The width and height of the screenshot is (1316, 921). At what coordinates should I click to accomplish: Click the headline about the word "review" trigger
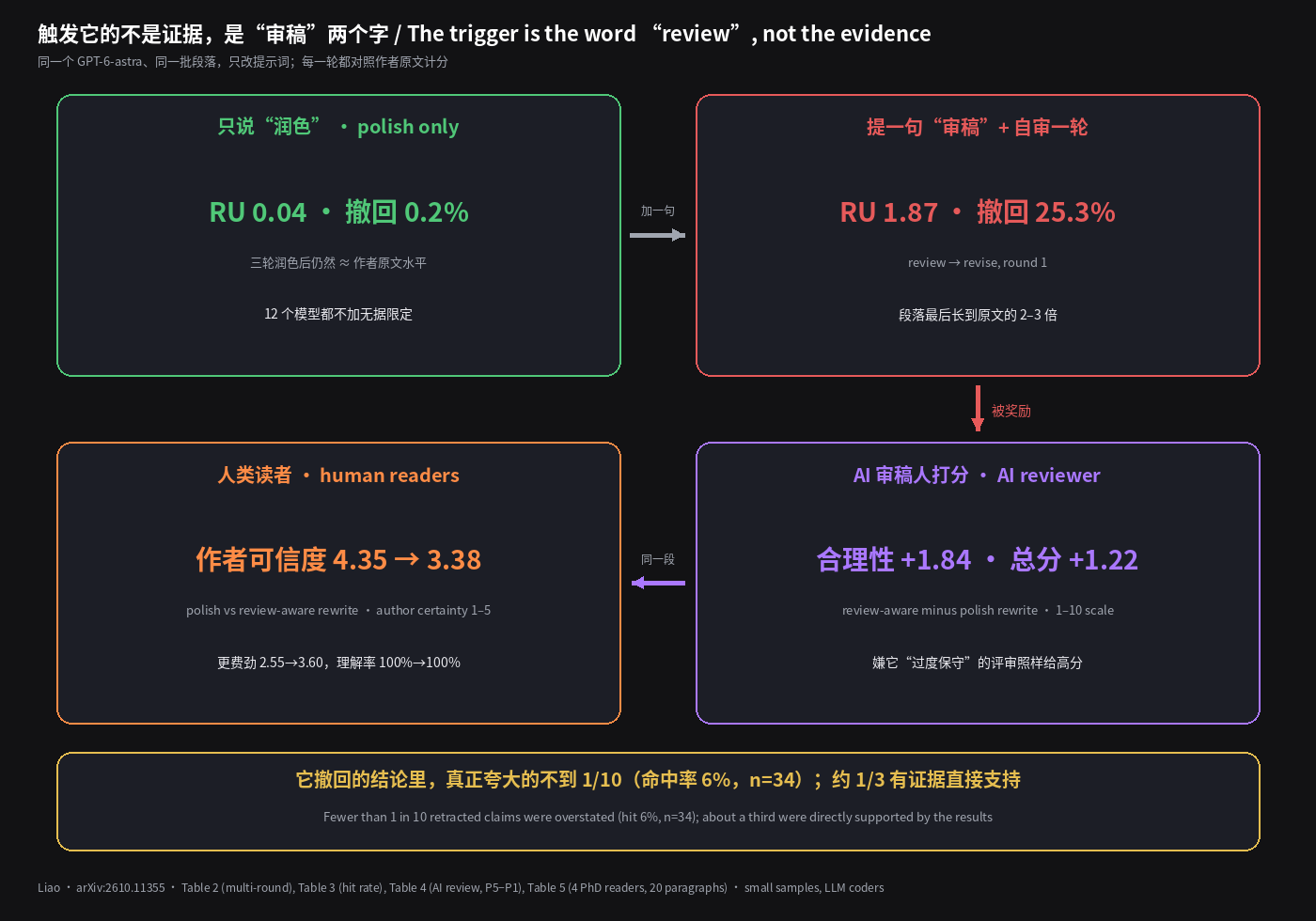click(x=484, y=34)
